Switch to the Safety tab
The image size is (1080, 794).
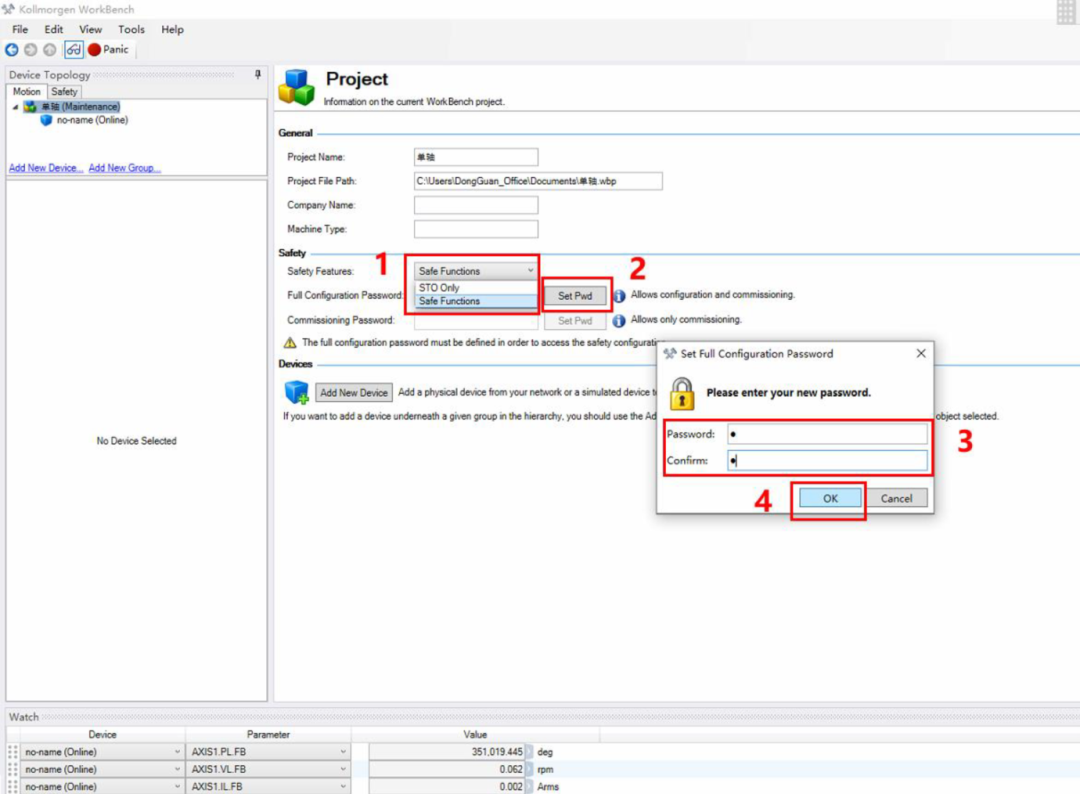[64, 92]
